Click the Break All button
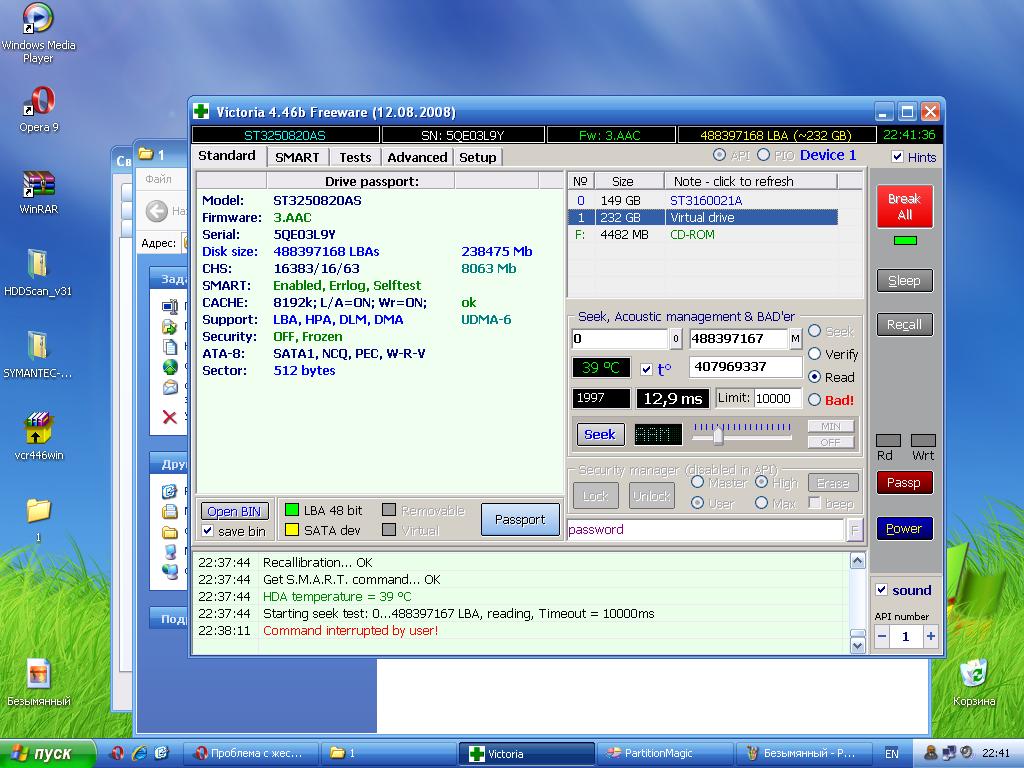 (x=904, y=207)
